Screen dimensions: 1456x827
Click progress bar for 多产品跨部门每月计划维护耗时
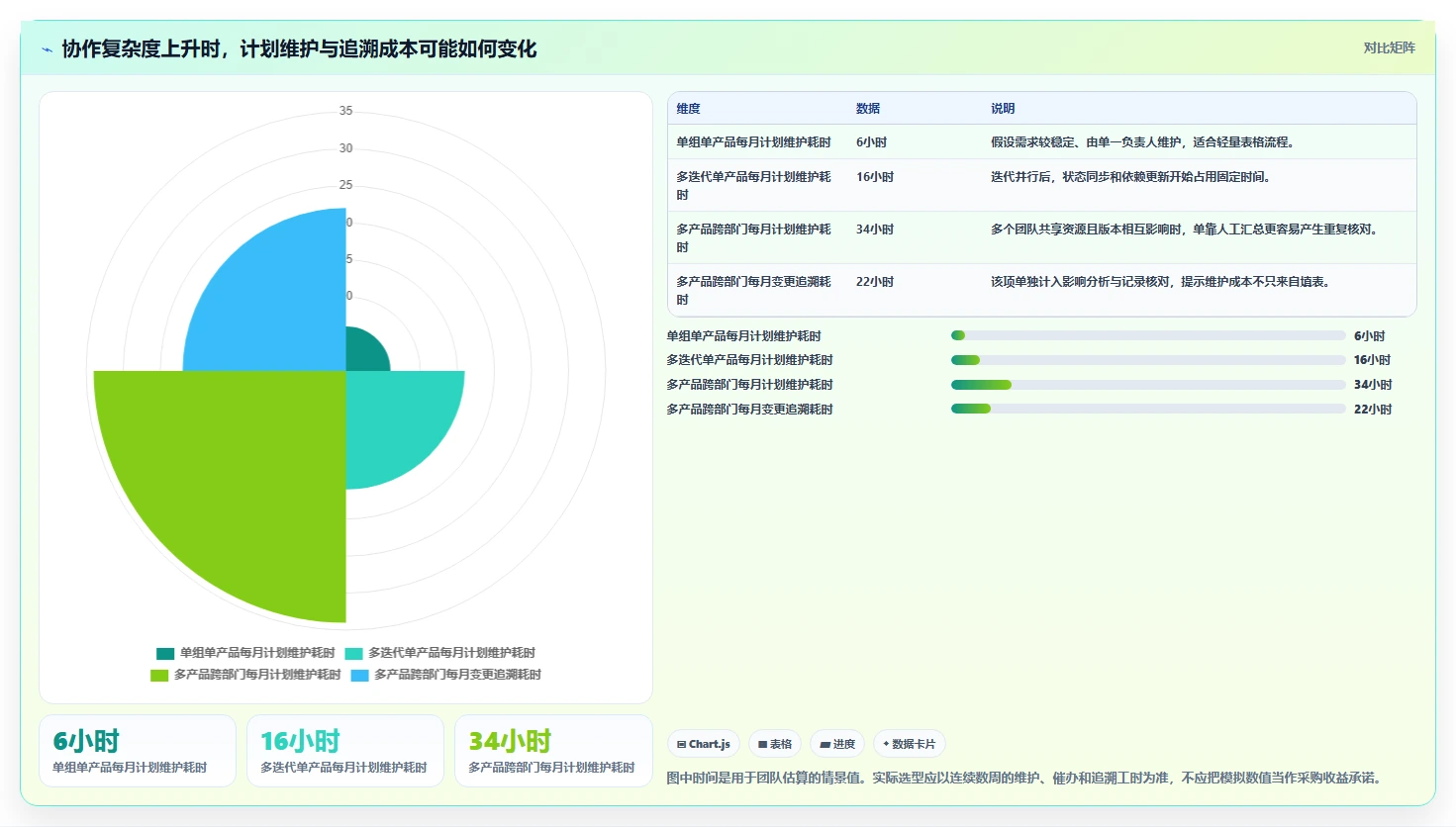tap(1148, 385)
